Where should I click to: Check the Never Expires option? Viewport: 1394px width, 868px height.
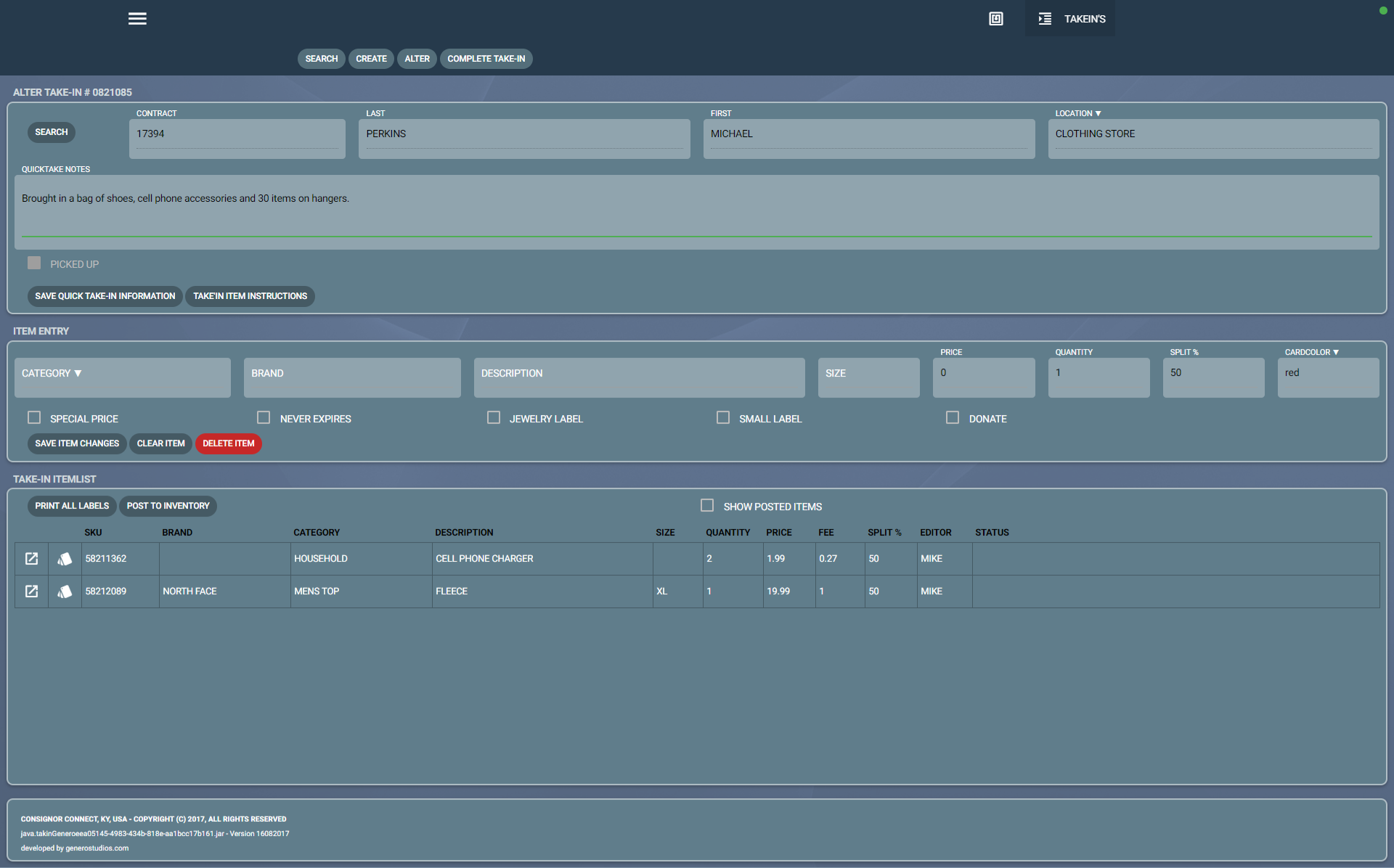pyautogui.click(x=264, y=417)
